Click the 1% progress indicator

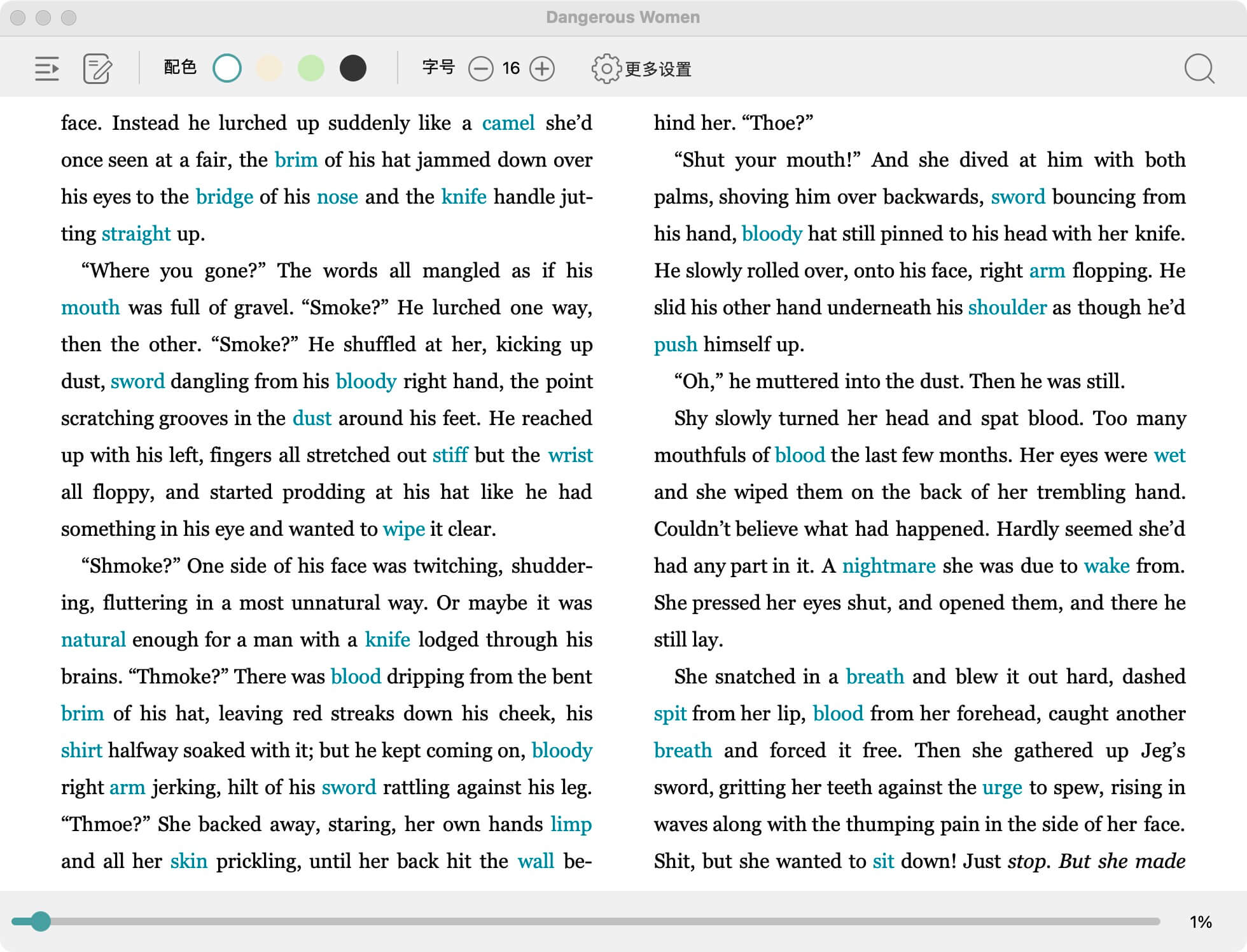1201,922
